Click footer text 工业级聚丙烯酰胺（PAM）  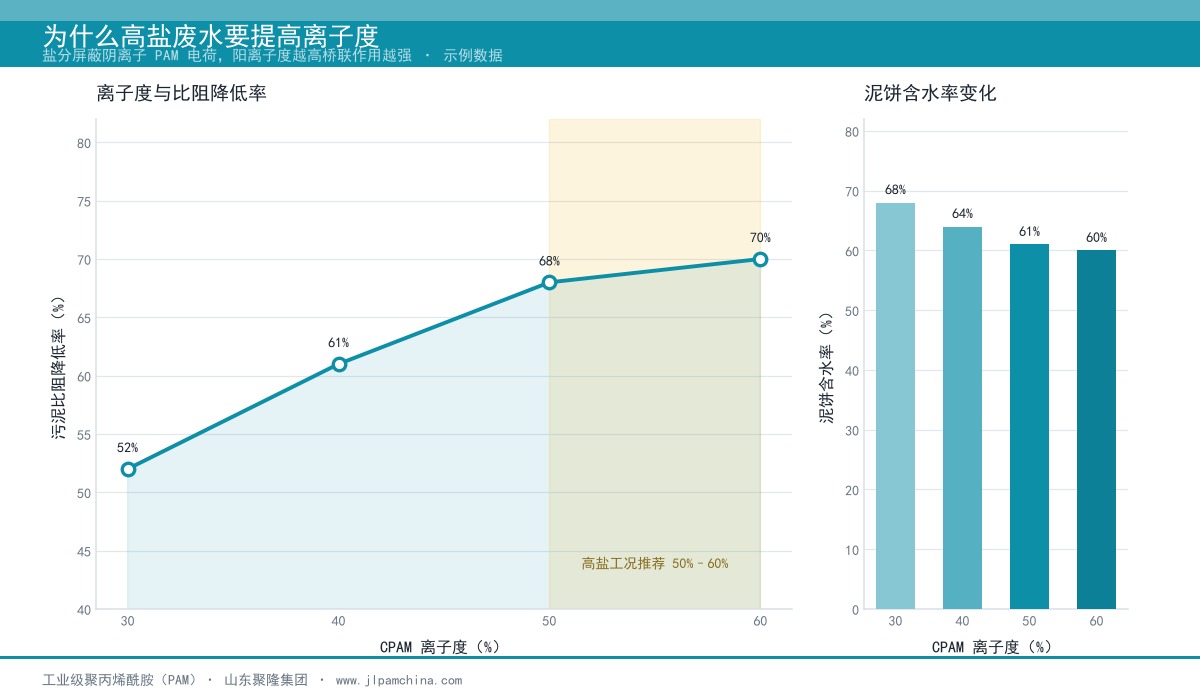(120, 680)
